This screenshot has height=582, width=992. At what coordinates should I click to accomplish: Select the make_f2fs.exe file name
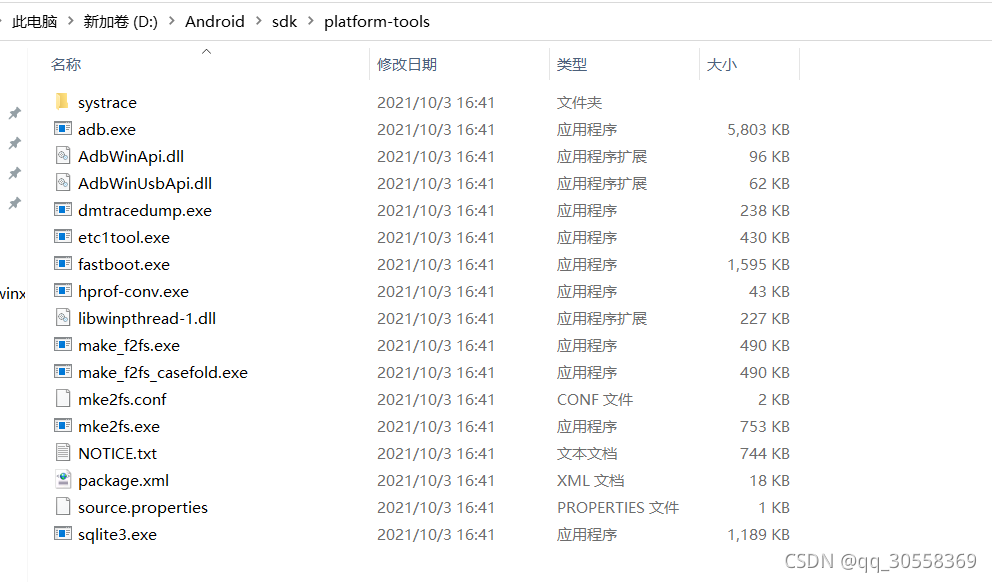[129, 345]
